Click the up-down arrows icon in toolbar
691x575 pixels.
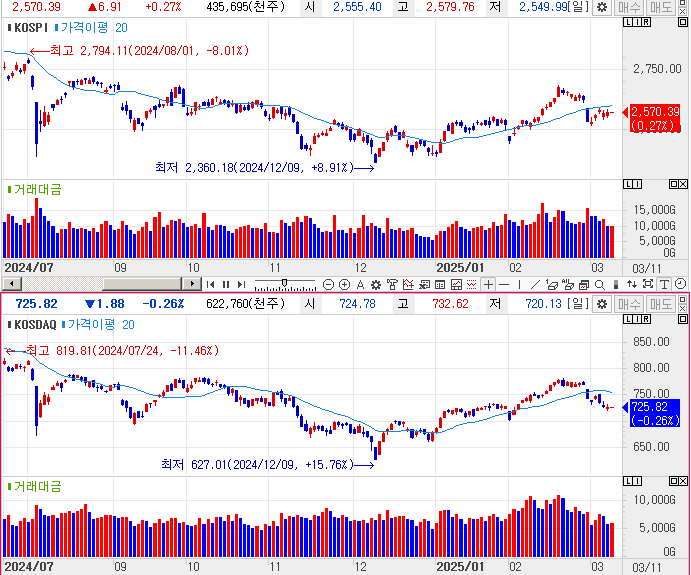632,285
